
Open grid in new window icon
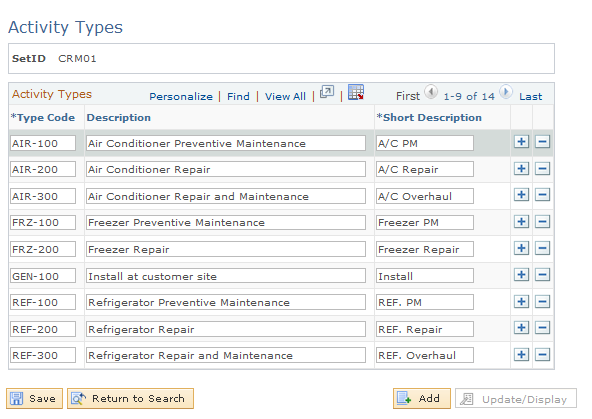[327, 92]
